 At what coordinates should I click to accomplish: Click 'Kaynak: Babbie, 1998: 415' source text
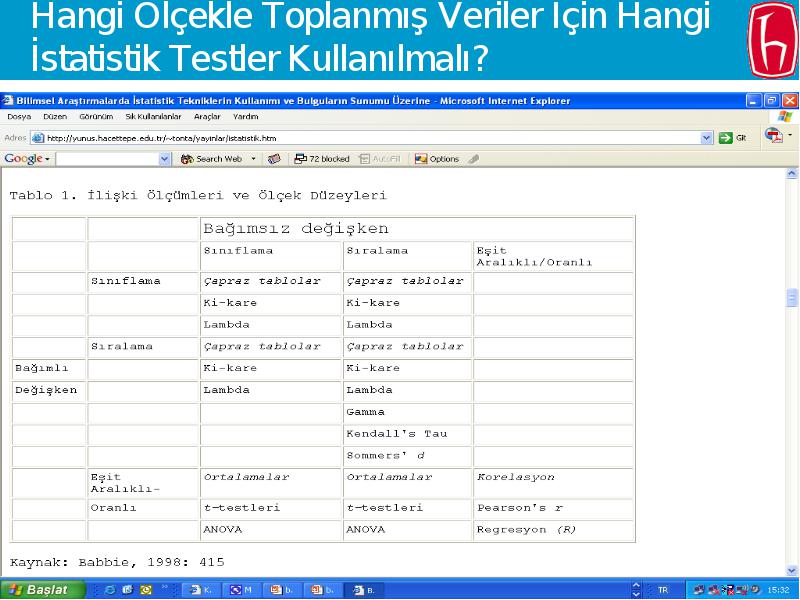tap(117, 562)
